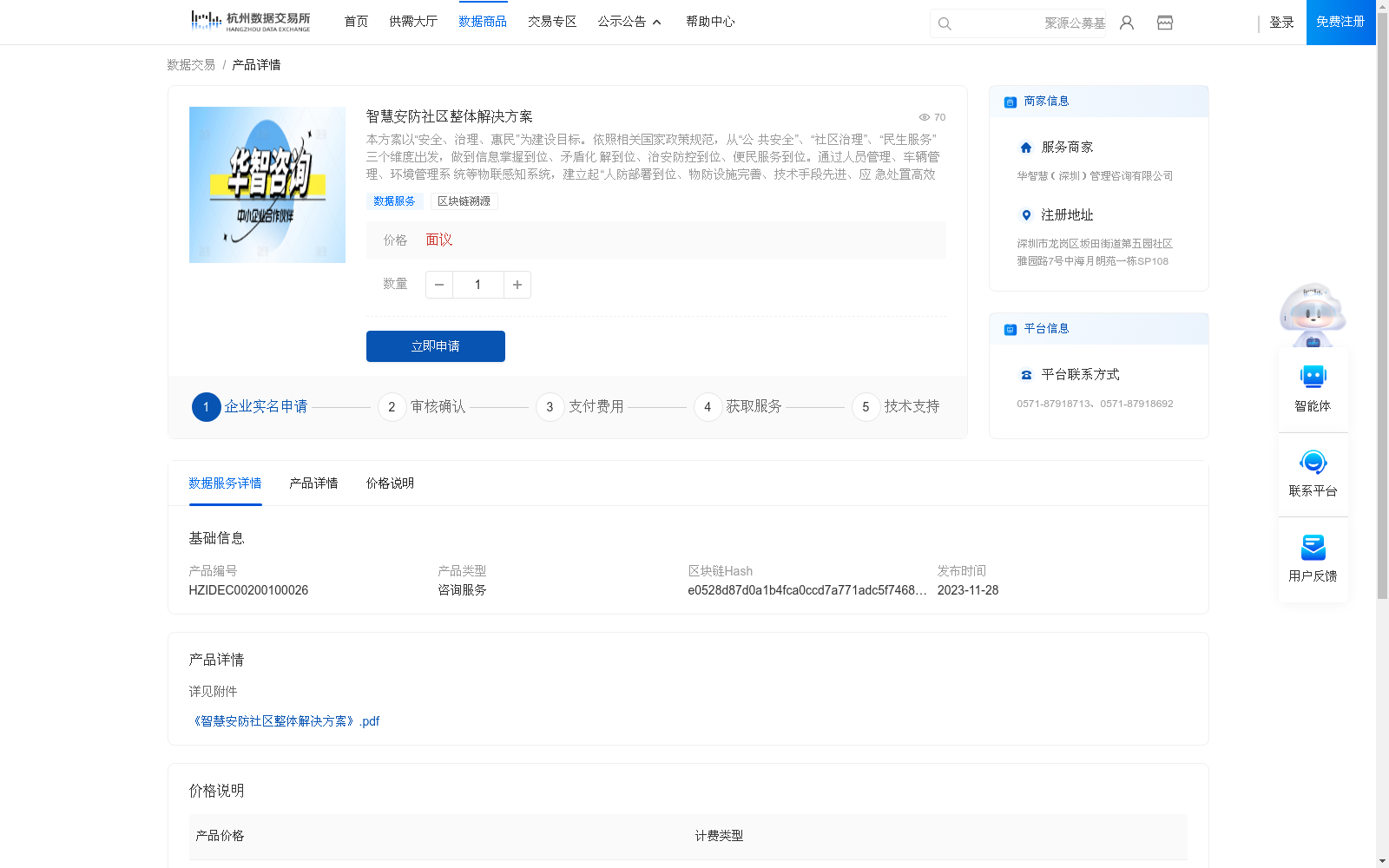Image resolution: width=1389 pixels, height=868 pixels.
Task: Click the 计费类型 column header
Action: coord(719,836)
